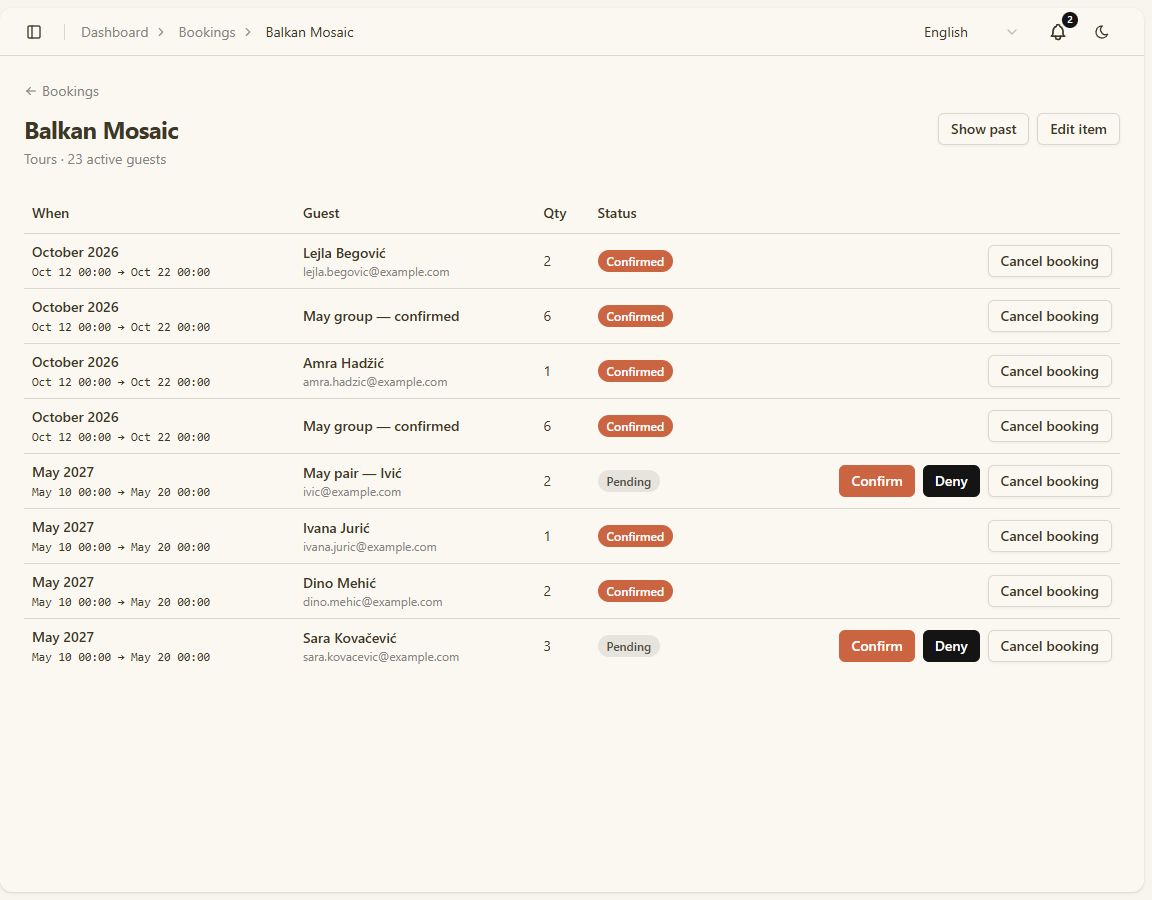
Task: Select guest name Amra Hadžić
Action: pos(343,363)
